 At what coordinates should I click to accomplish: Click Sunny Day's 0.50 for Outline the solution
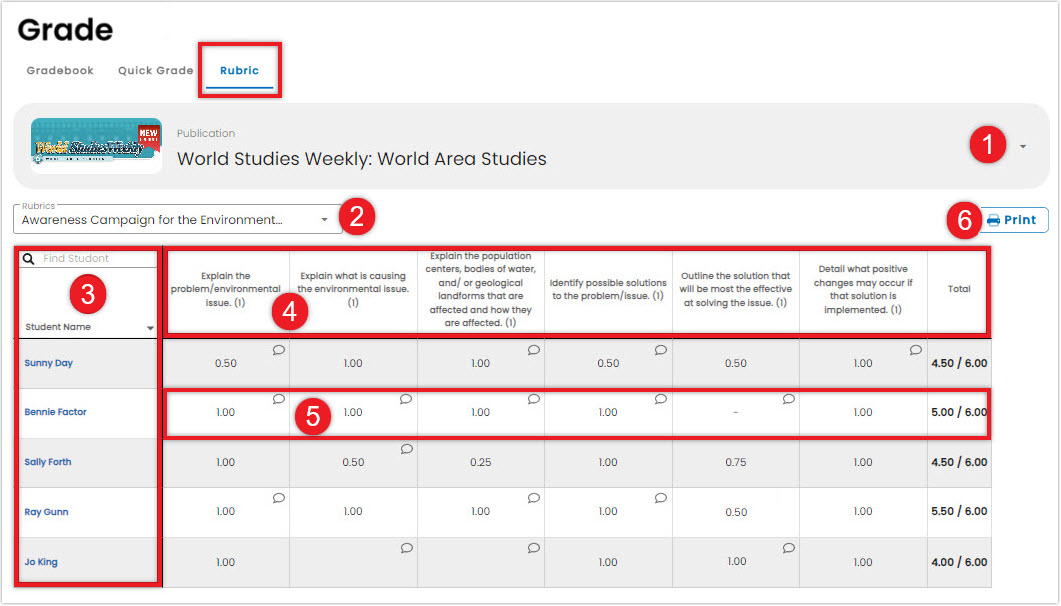[736, 363]
